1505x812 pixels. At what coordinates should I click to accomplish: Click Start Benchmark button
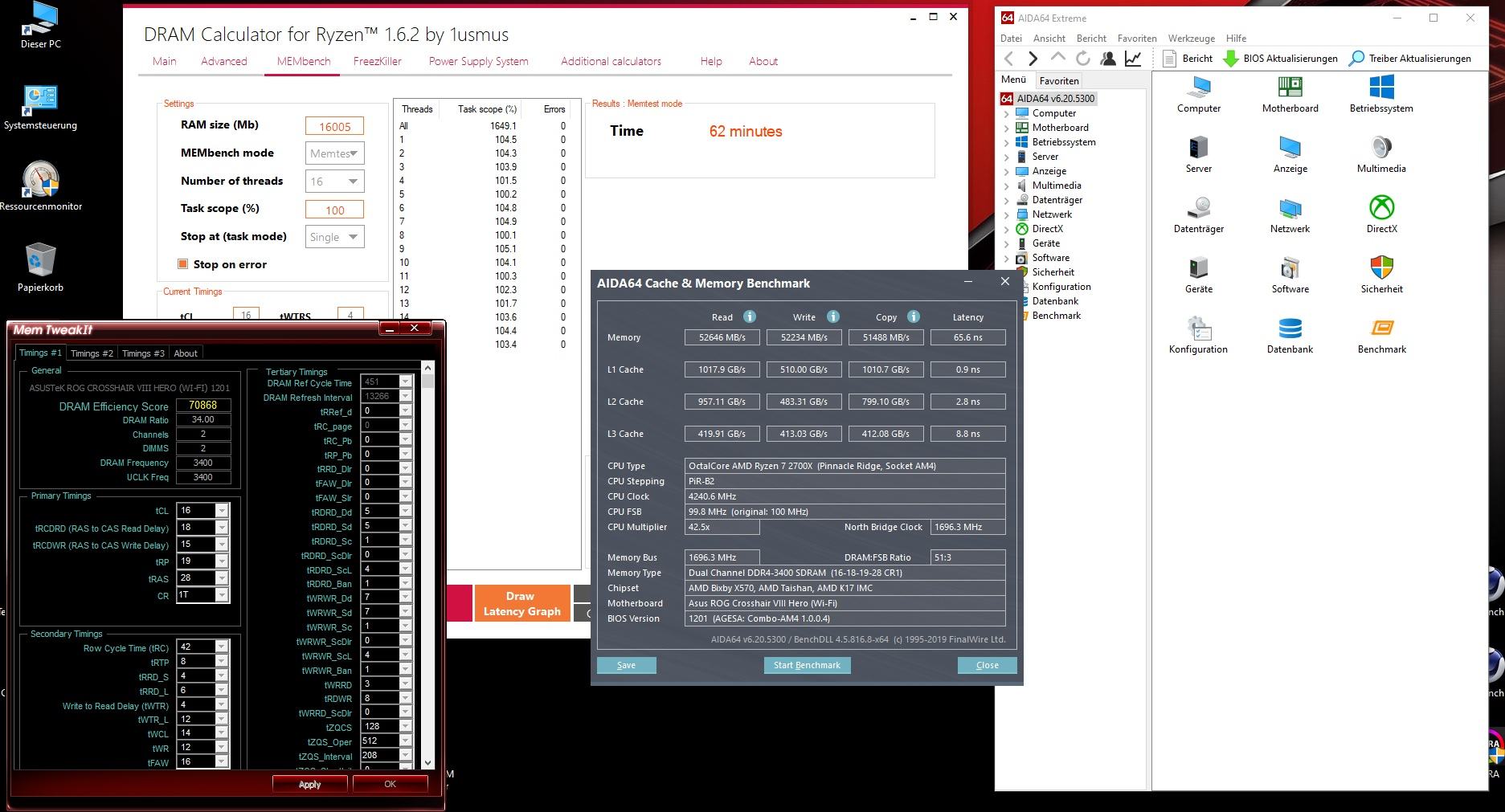pyautogui.click(x=807, y=665)
